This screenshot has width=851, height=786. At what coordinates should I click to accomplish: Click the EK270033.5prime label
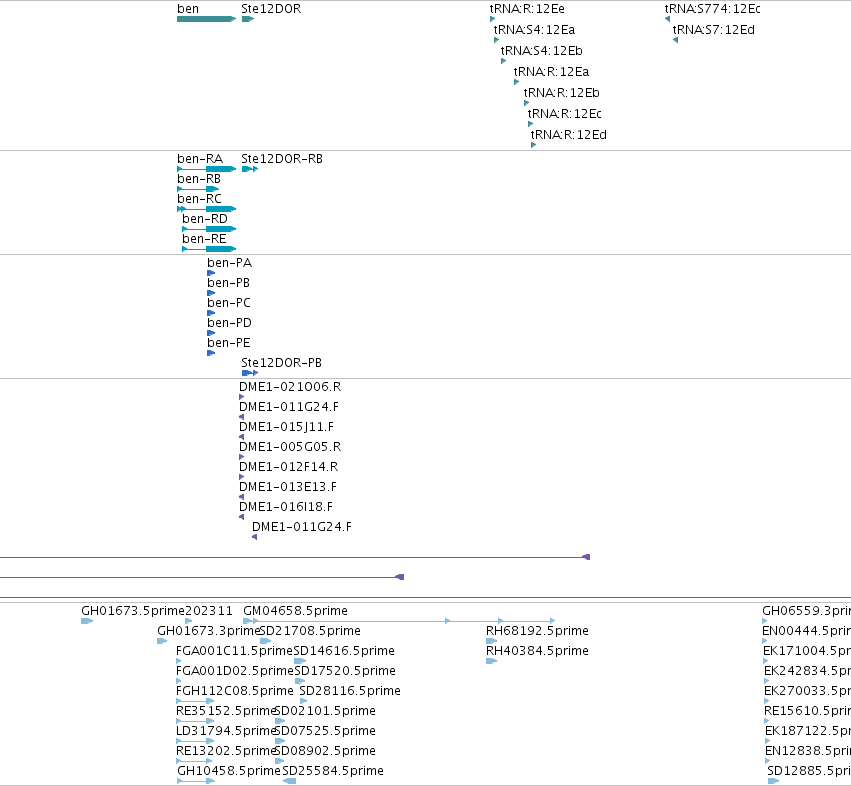807,692
